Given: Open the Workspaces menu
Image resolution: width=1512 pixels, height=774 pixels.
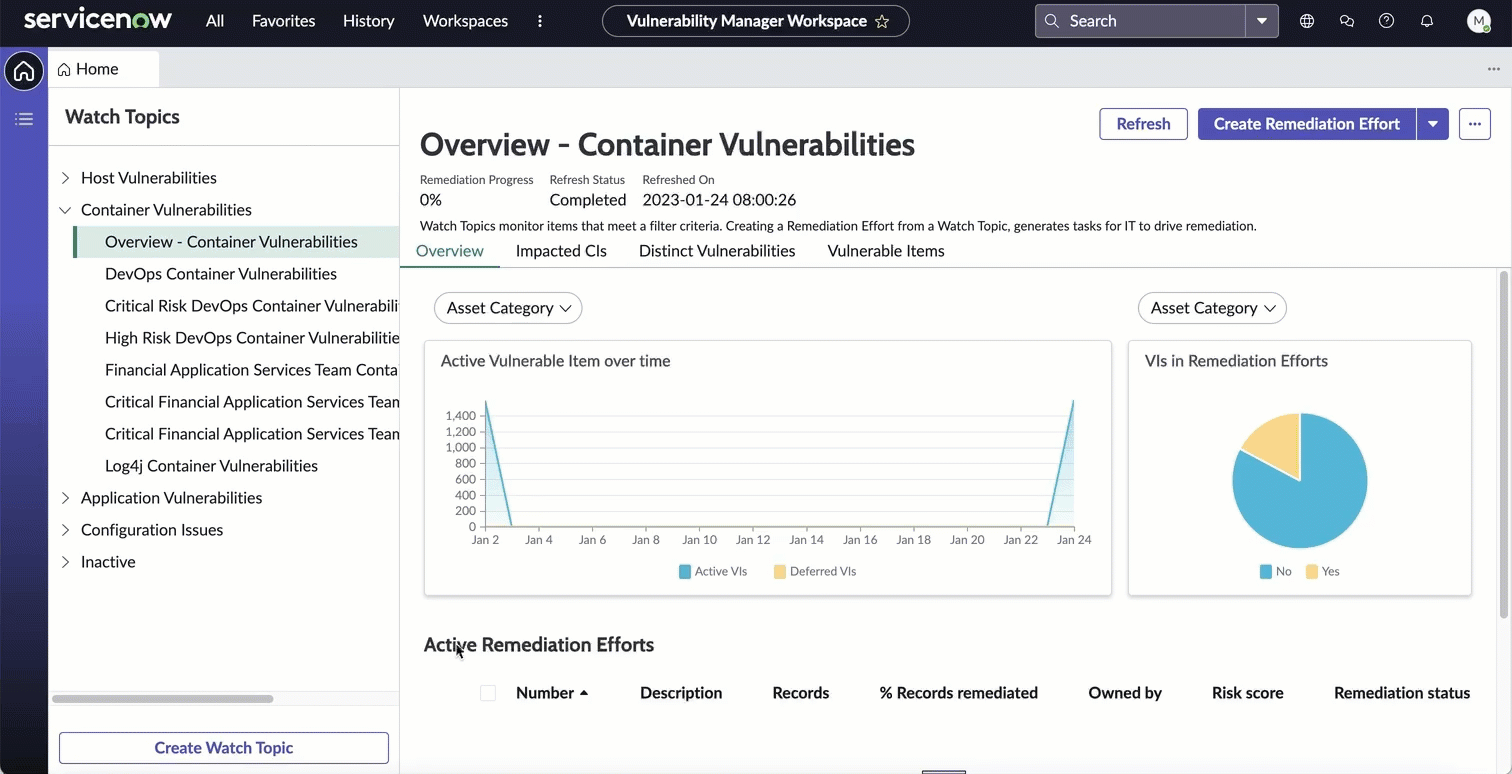Looking at the screenshot, I should pyautogui.click(x=465, y=21).
